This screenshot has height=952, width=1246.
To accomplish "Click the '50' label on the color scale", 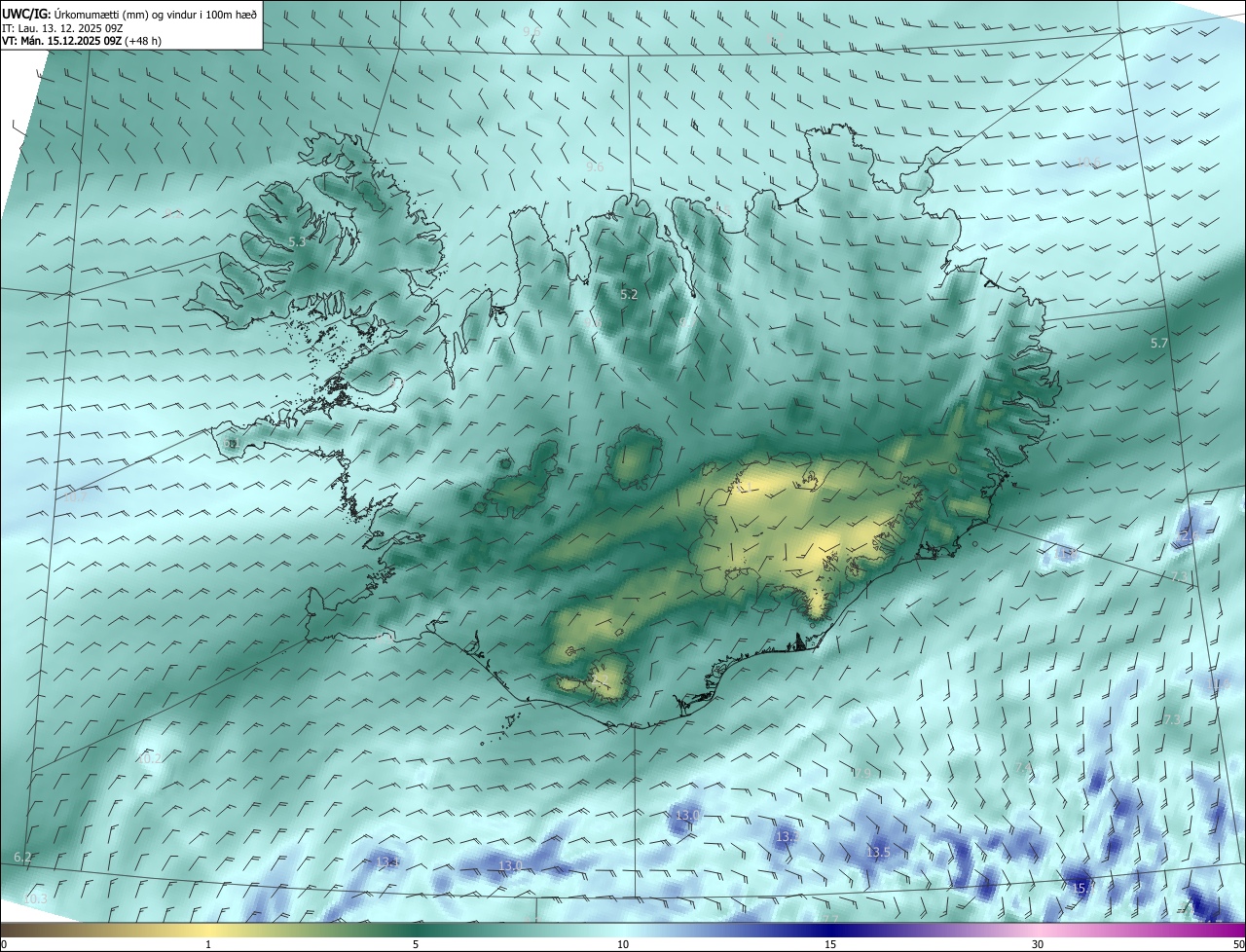I will [x=1238, y=944].
